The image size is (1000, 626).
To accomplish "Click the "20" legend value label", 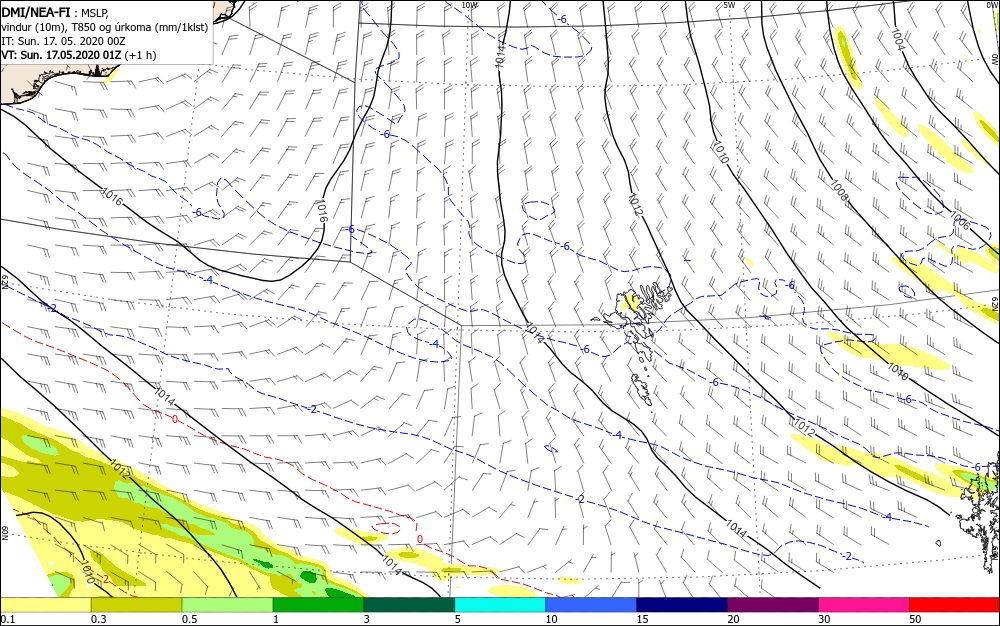I will tap(733, 619).
